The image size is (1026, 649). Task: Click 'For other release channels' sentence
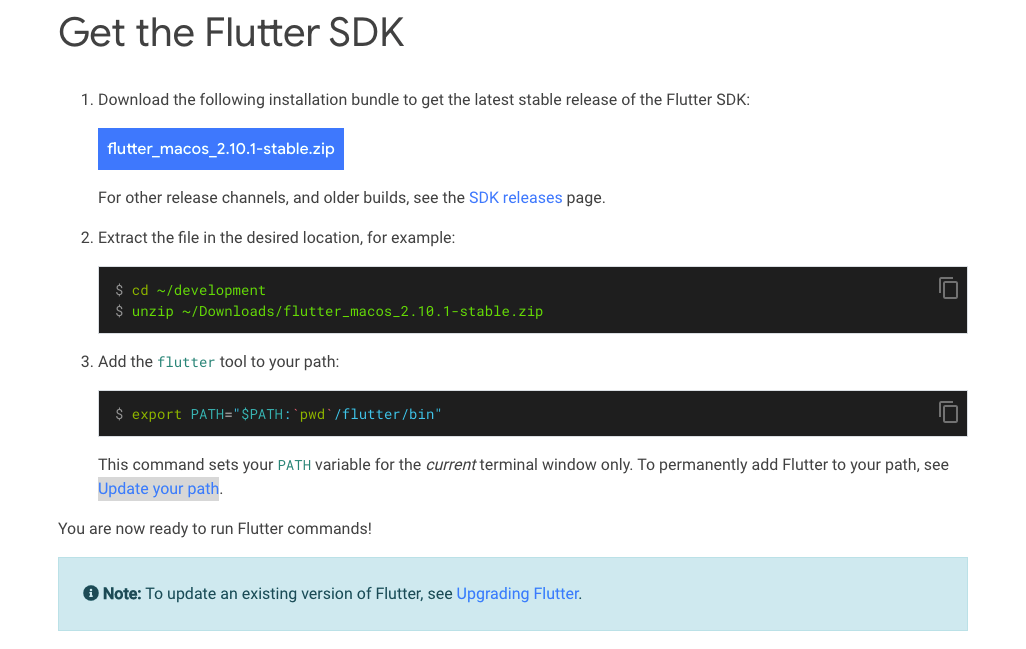pyautogui.click(x=351, y=198)
